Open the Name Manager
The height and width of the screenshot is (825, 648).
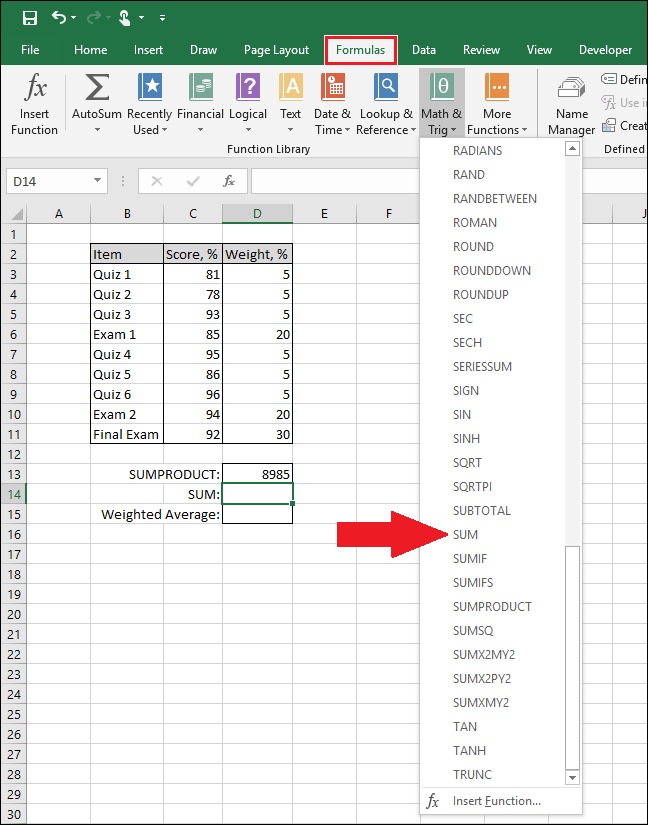pos(572,106)
